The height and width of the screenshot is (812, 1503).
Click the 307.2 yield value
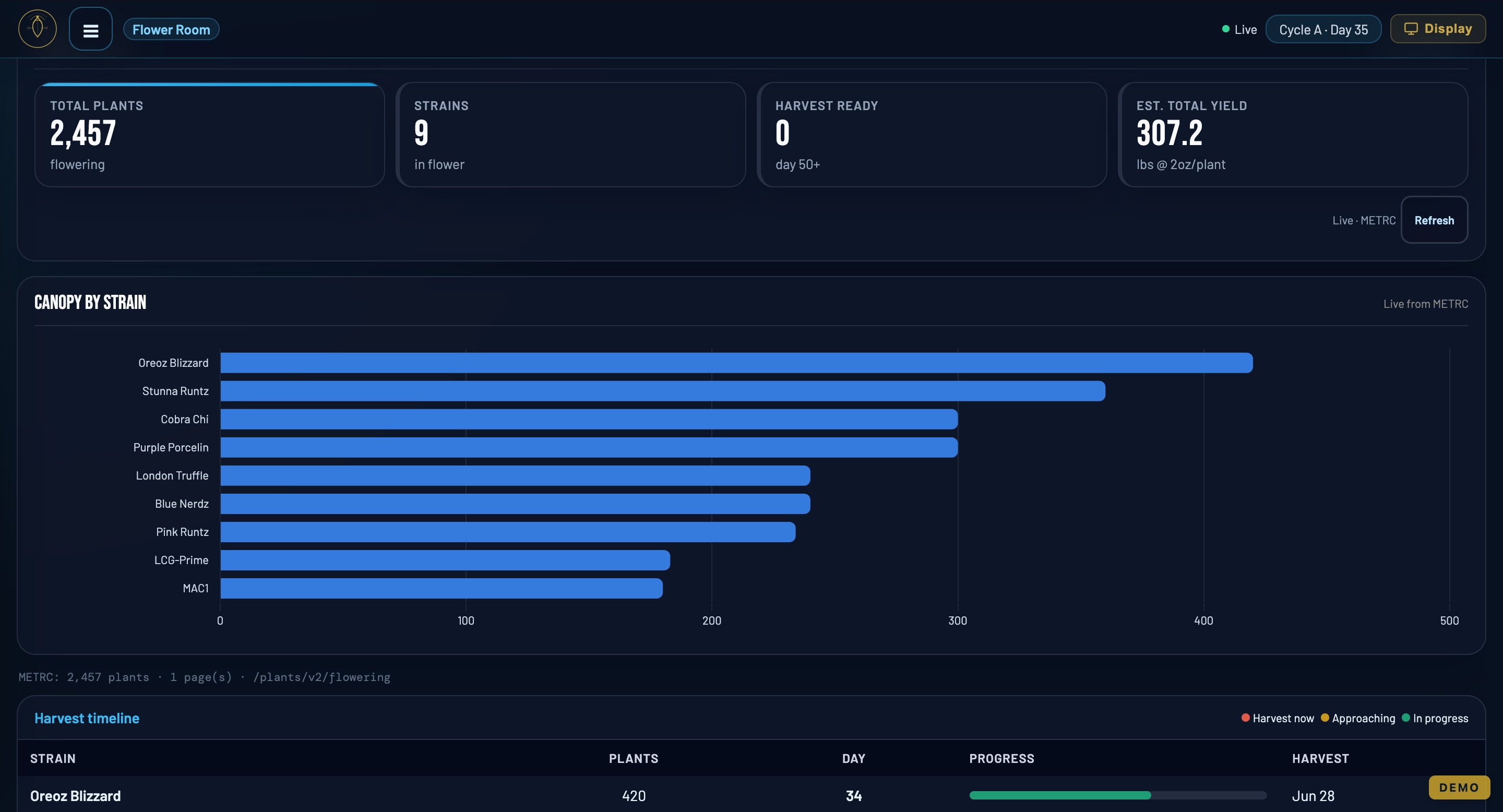click(x=1169, y=133)
